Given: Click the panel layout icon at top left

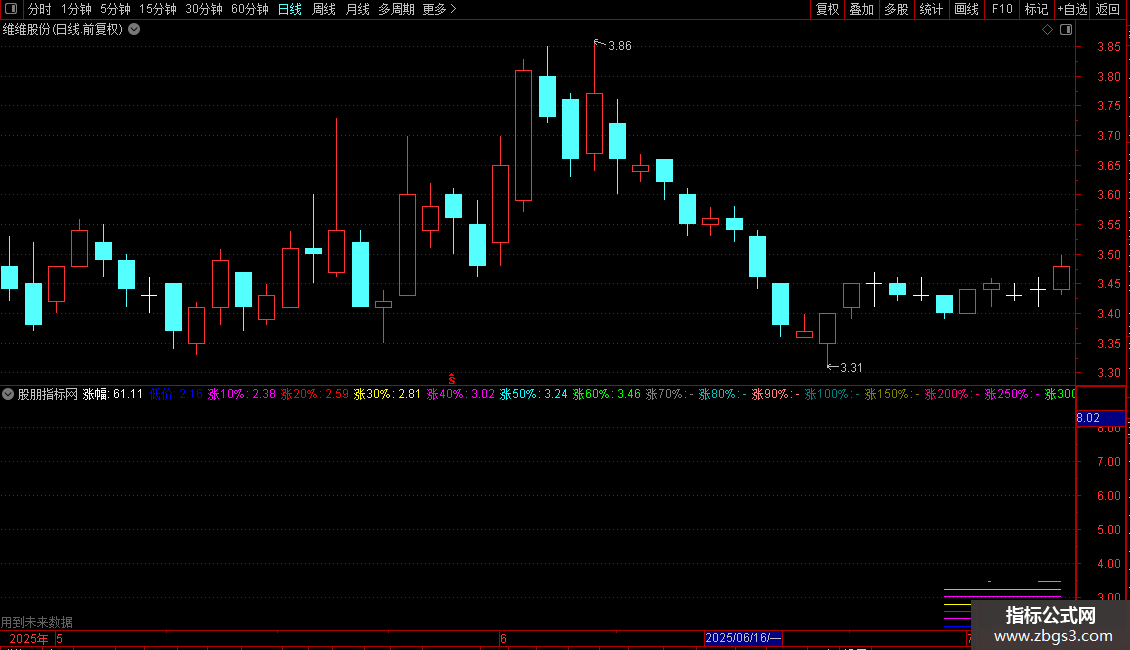Looking at the screenshot, I should click(11, 9).
